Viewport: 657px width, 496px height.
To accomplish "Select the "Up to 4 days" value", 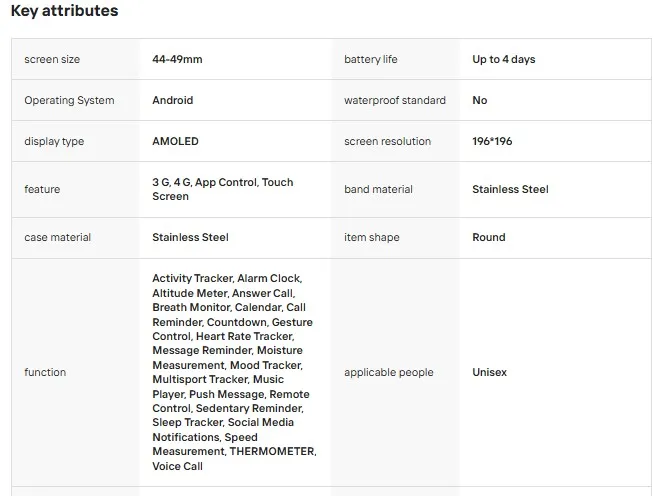I will (x=503, y=60).
